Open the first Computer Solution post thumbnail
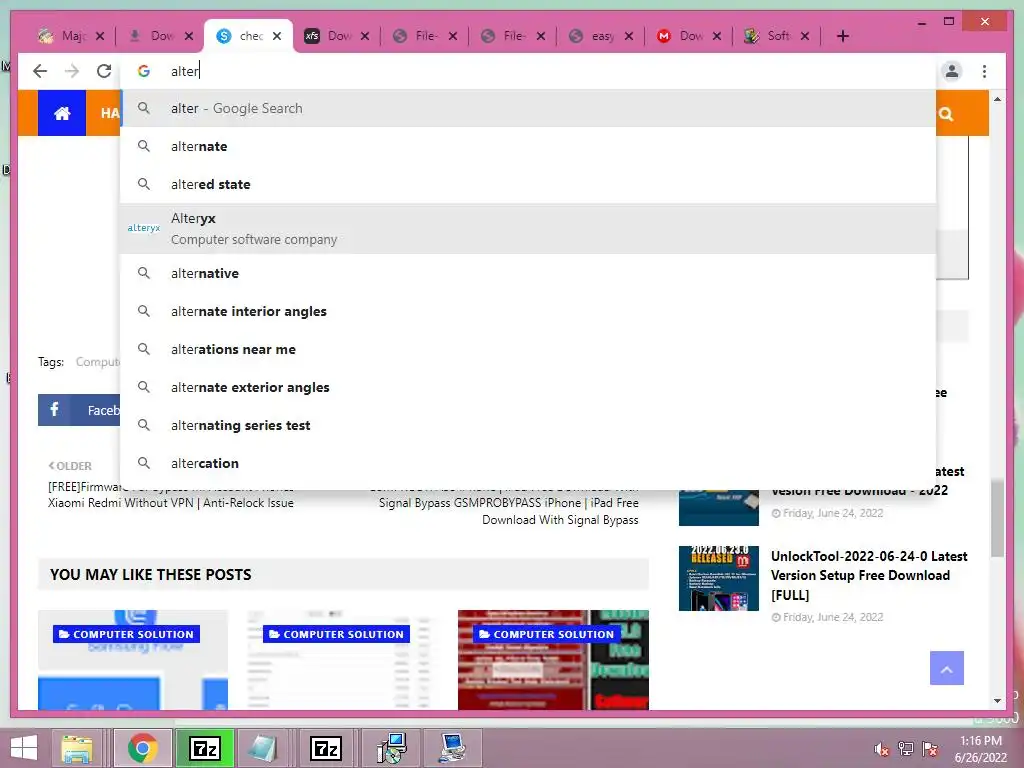The image size is (1024, 768). (133, 660)
